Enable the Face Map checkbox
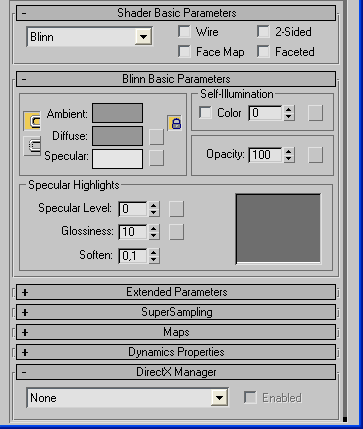 184,52
